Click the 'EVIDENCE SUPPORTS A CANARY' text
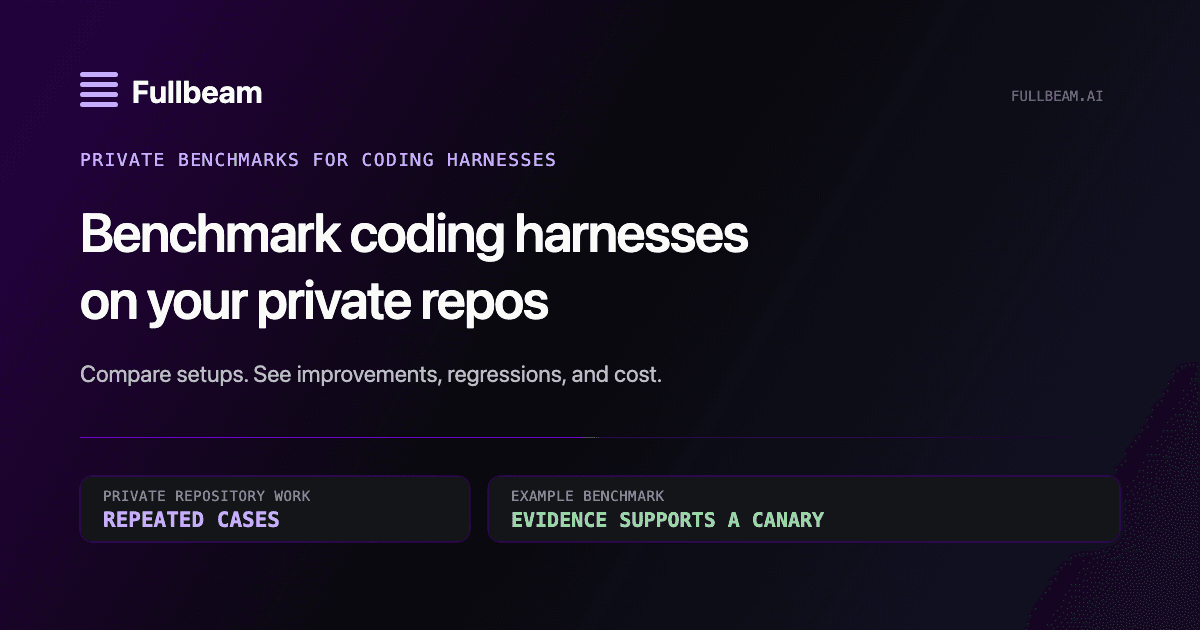Viewport: 1200px width, 630px height. 667,520
